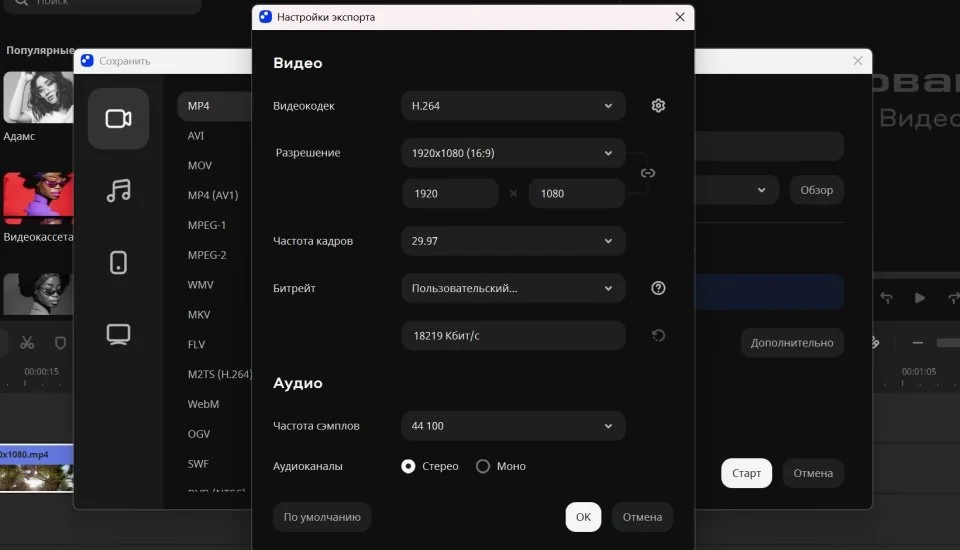960x550 pixels.
Task: Click the timeline mark 00:01:05
Action: click(x=918, y=372)
